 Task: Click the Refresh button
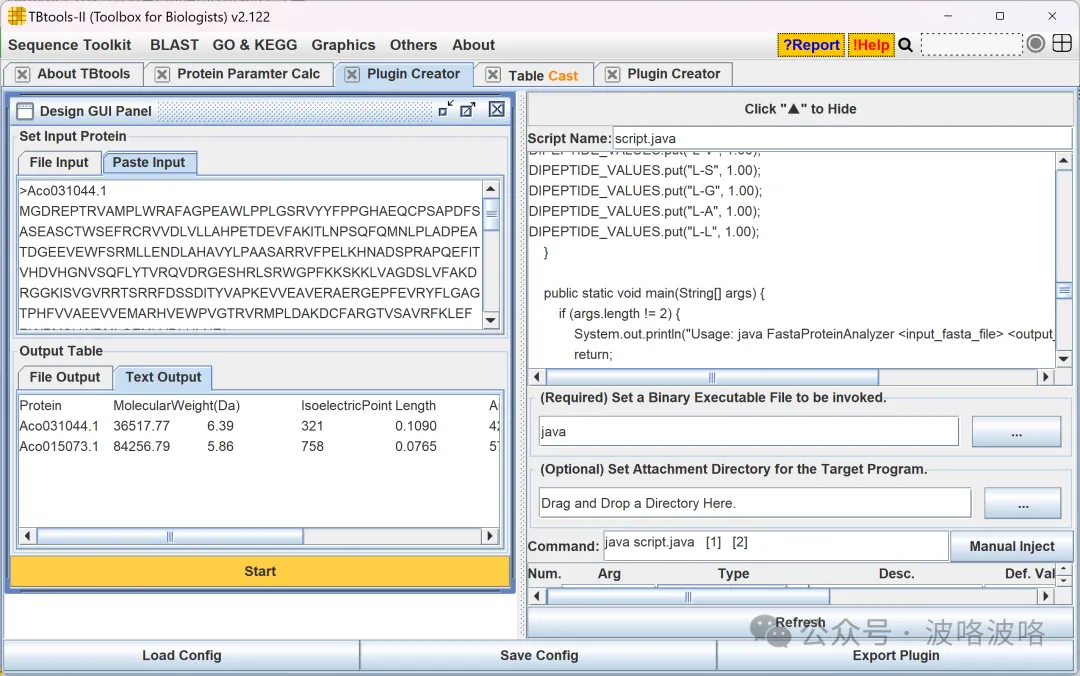pyautogui.click(x=800, y=623)
